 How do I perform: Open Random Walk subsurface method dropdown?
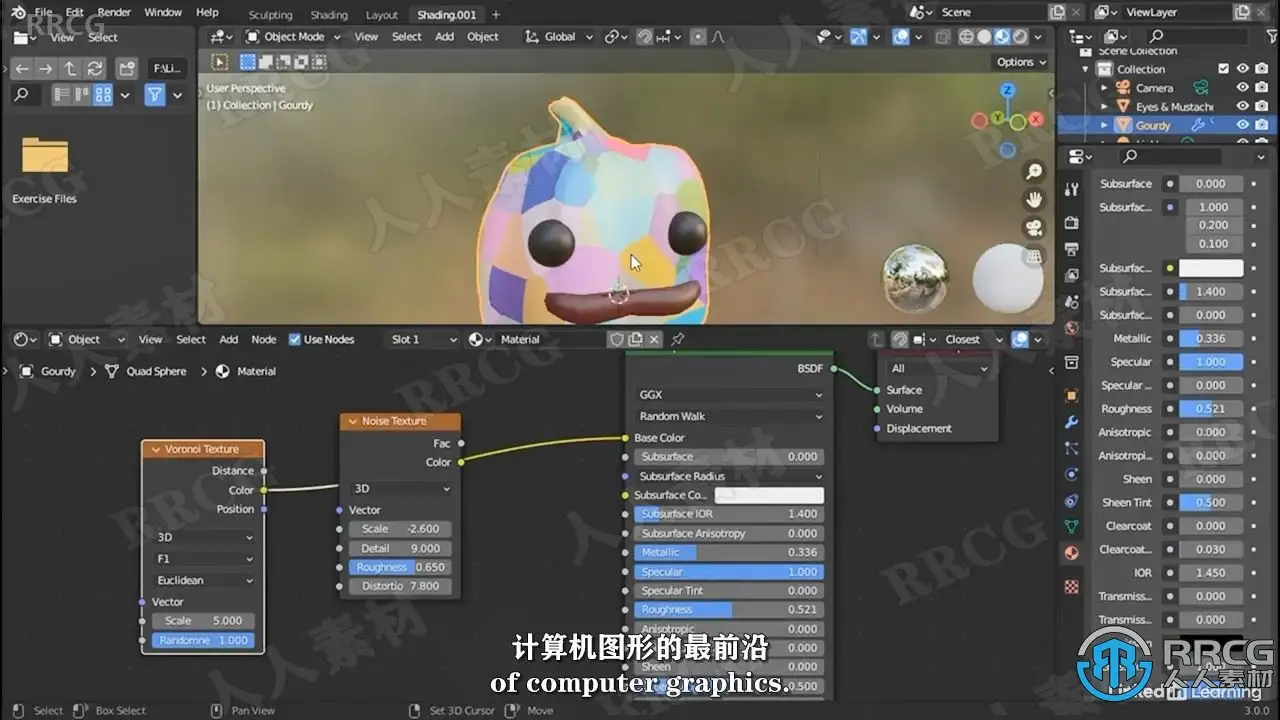pos(729,416)
